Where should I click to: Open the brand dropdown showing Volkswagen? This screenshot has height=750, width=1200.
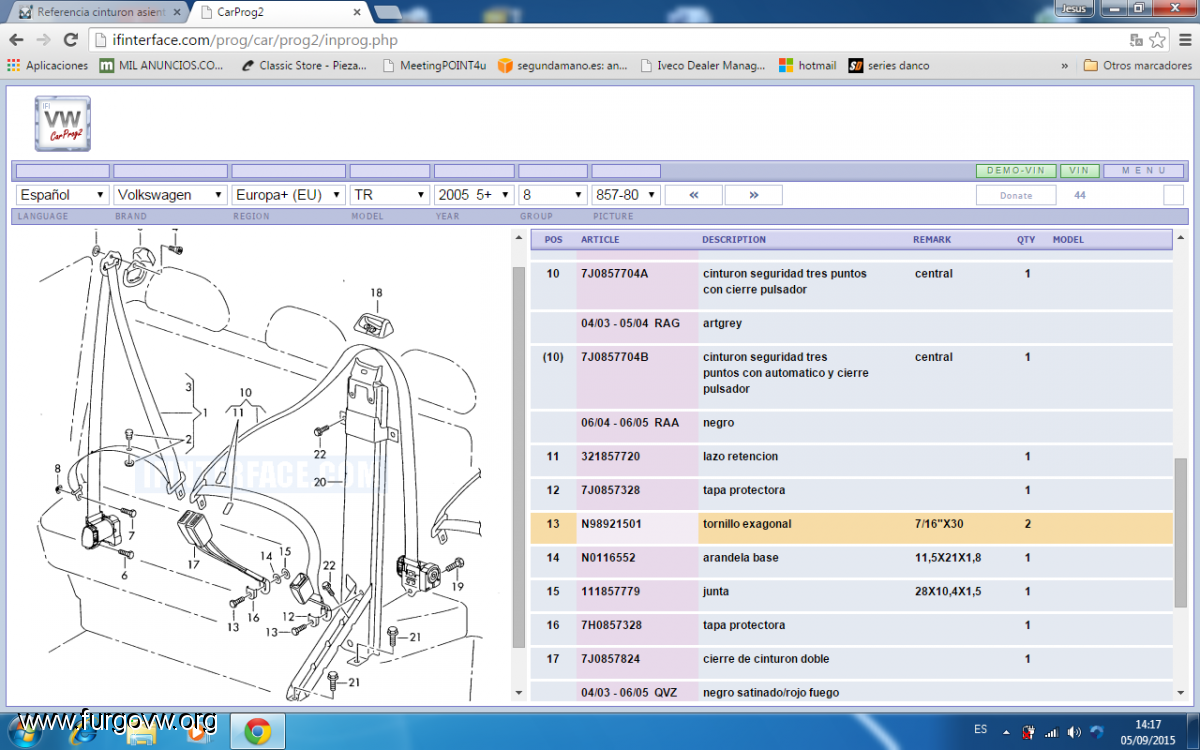(x=170, y=195)
